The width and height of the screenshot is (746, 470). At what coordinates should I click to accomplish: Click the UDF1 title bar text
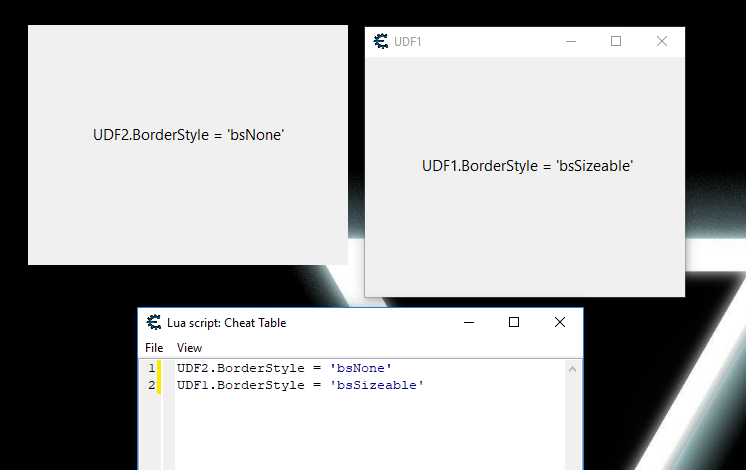coord(407,42)
